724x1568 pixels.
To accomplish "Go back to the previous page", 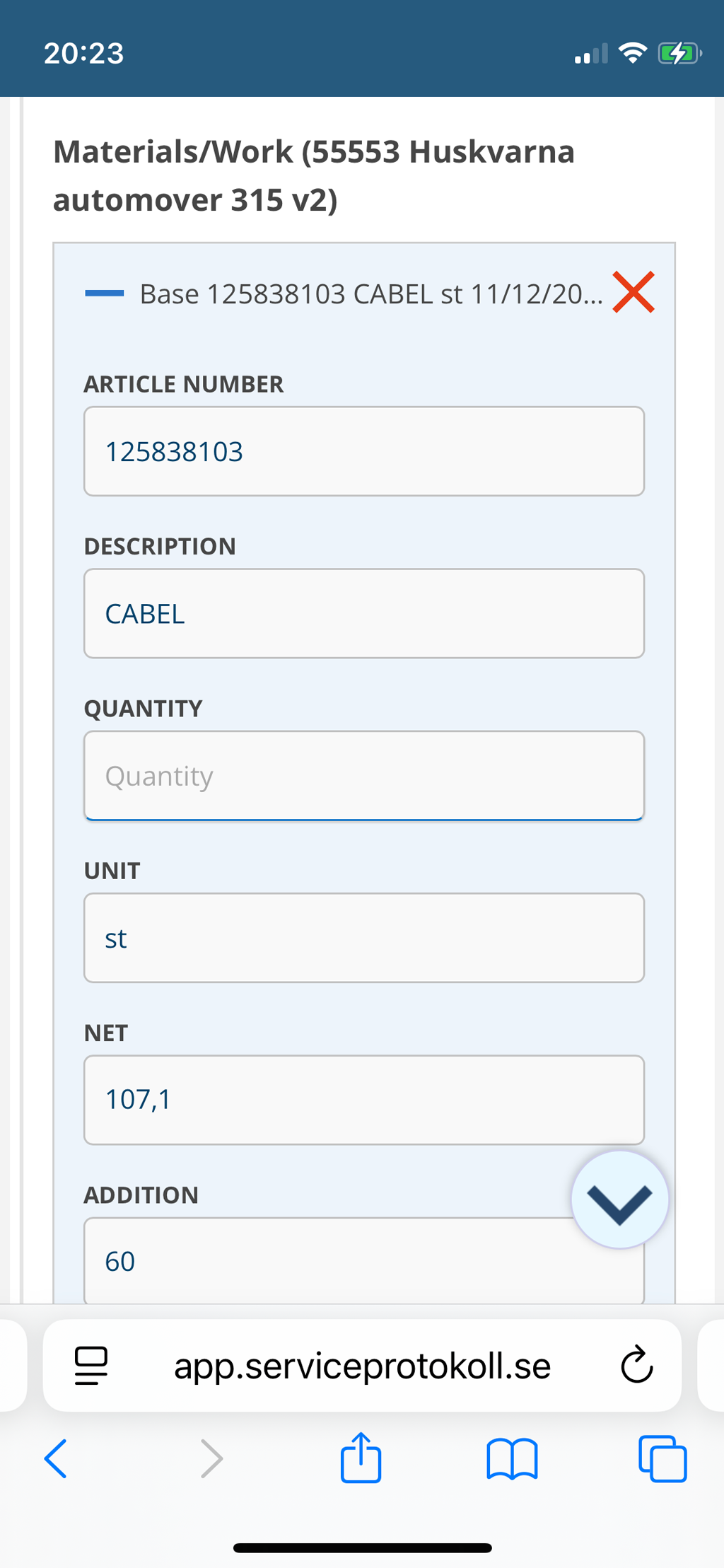I will coord(57,1458).
